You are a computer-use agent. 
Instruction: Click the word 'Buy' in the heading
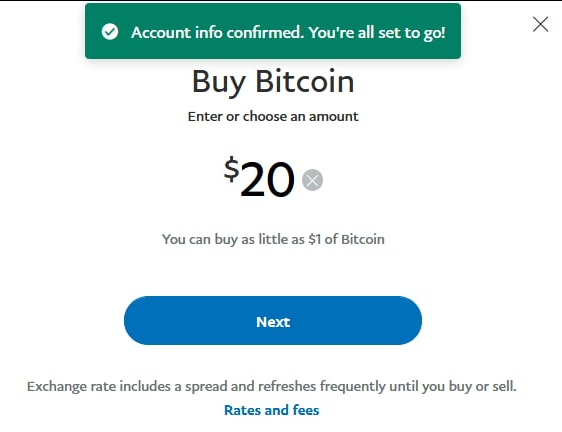[x=219, y=83]
